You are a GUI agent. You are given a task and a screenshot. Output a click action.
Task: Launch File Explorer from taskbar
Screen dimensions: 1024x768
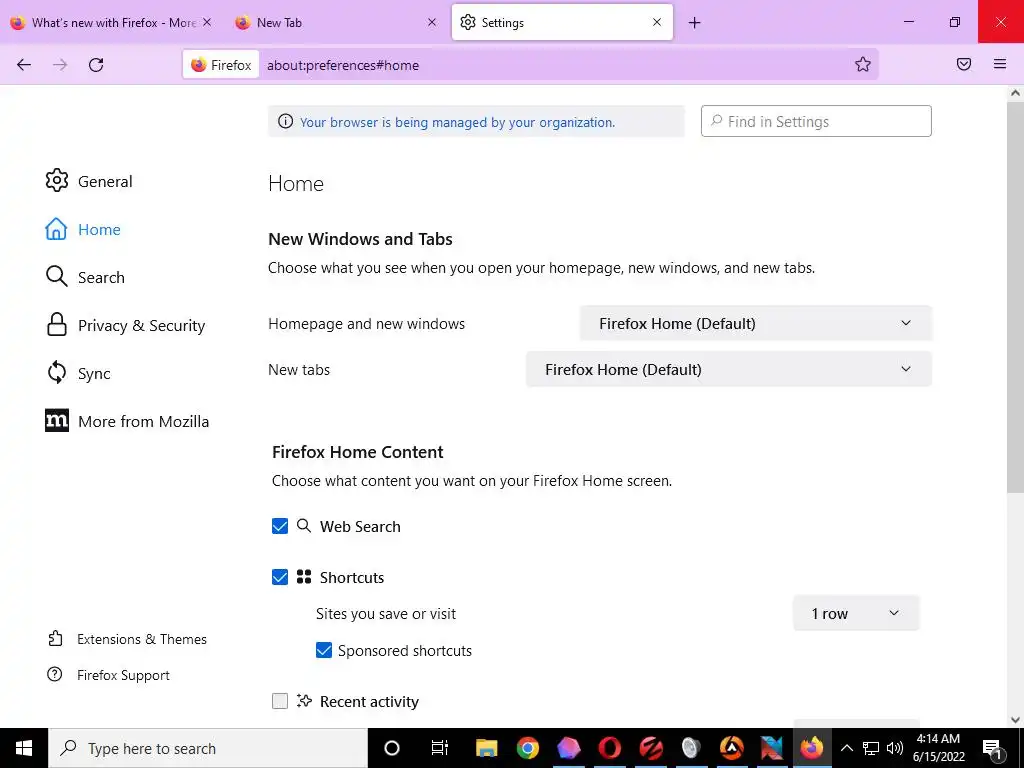point(487,748)
